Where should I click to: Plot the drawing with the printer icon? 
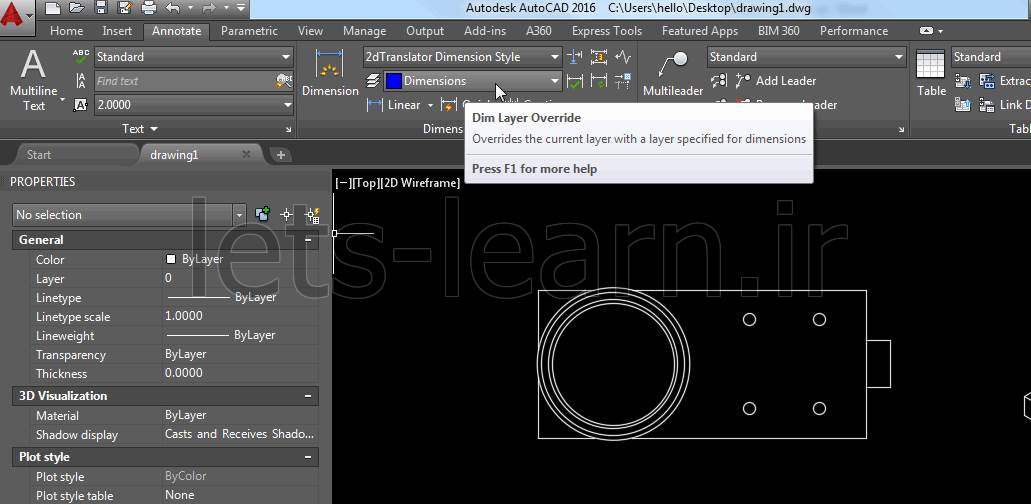point(149,9)
